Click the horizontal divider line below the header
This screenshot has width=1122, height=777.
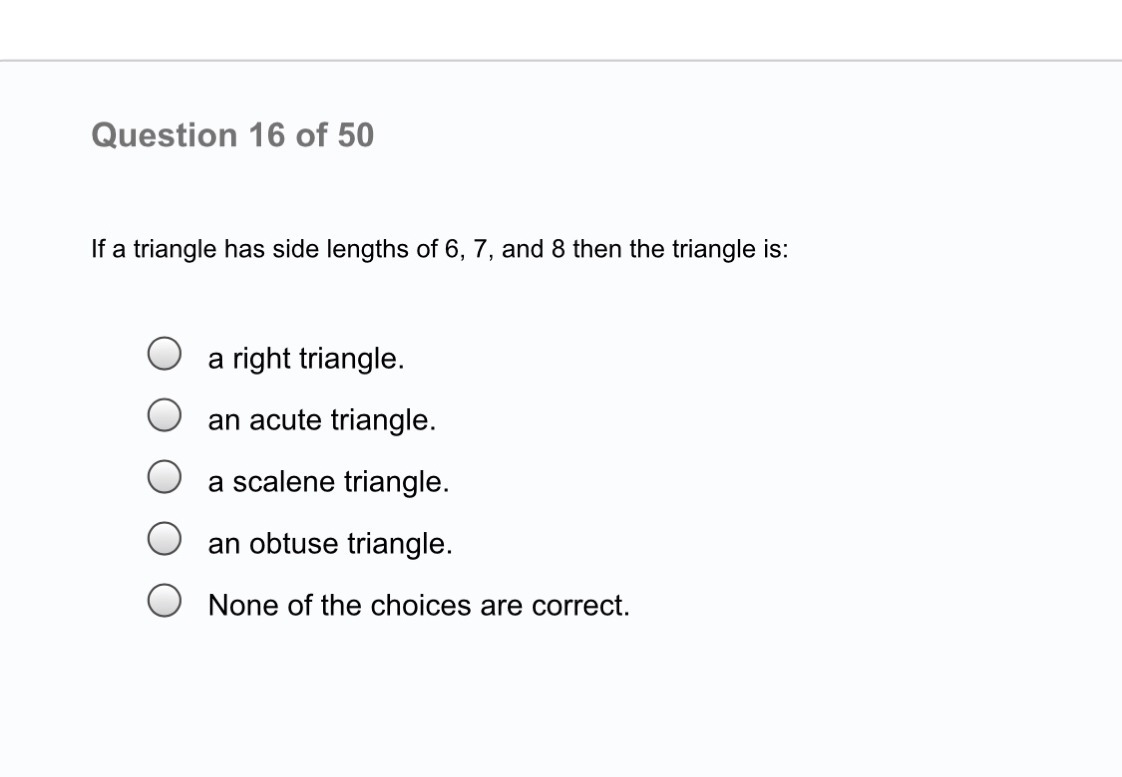pos(561,61)
